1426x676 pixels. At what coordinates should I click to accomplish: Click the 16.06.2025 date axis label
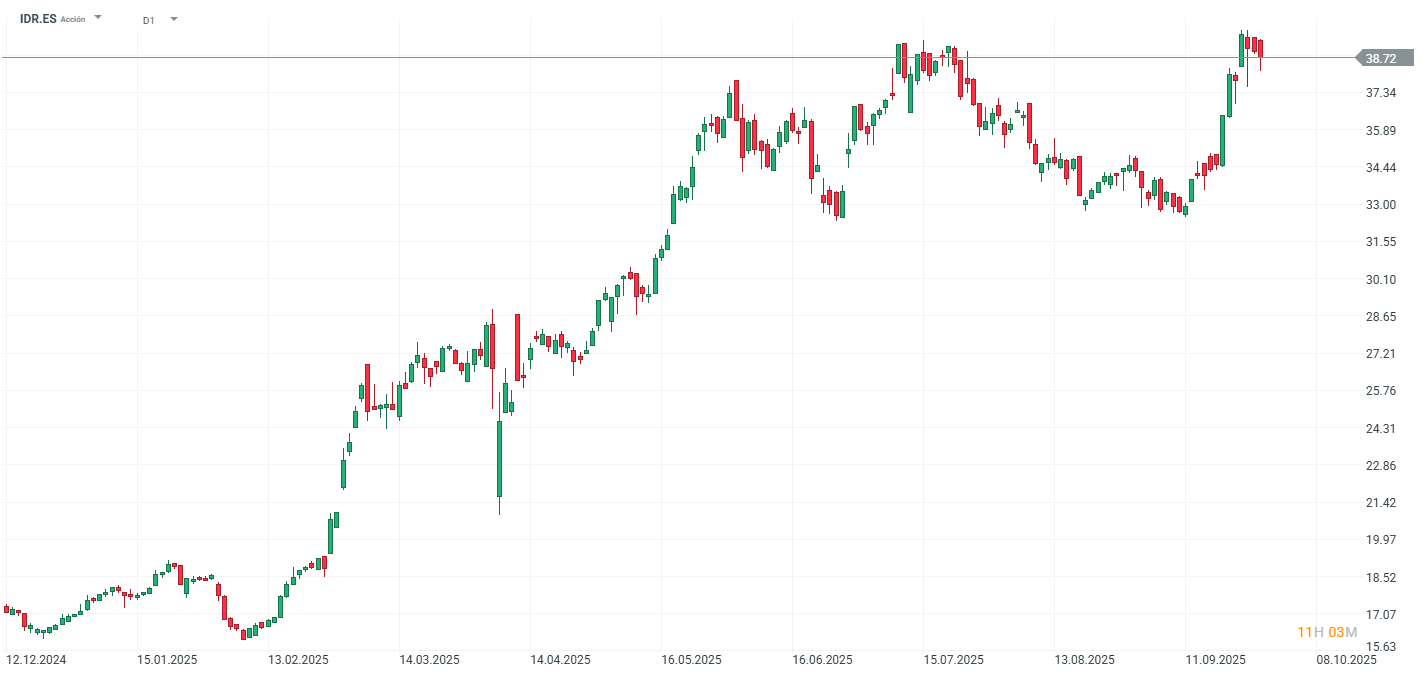point(822,660)
